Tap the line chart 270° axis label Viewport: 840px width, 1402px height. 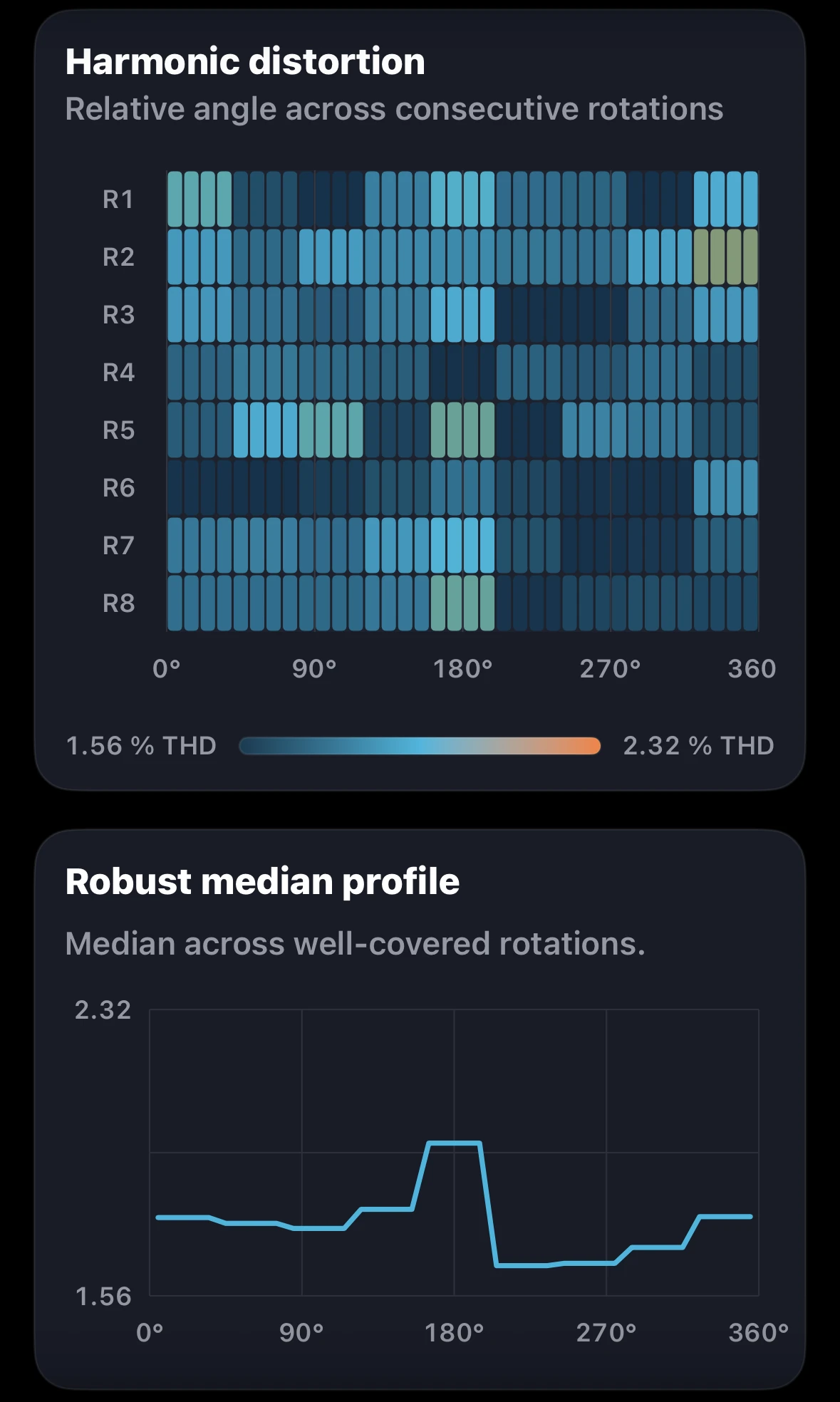click(x=606, y=1333)
